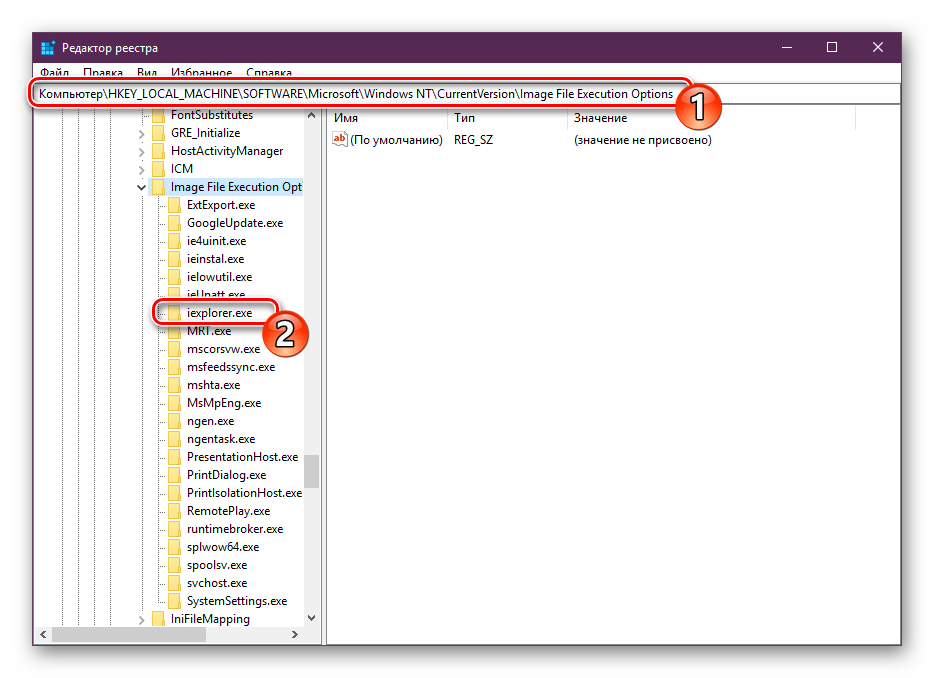Select the ngentask.exe key
The image size is (934, 678).
[x=221, y=438]
